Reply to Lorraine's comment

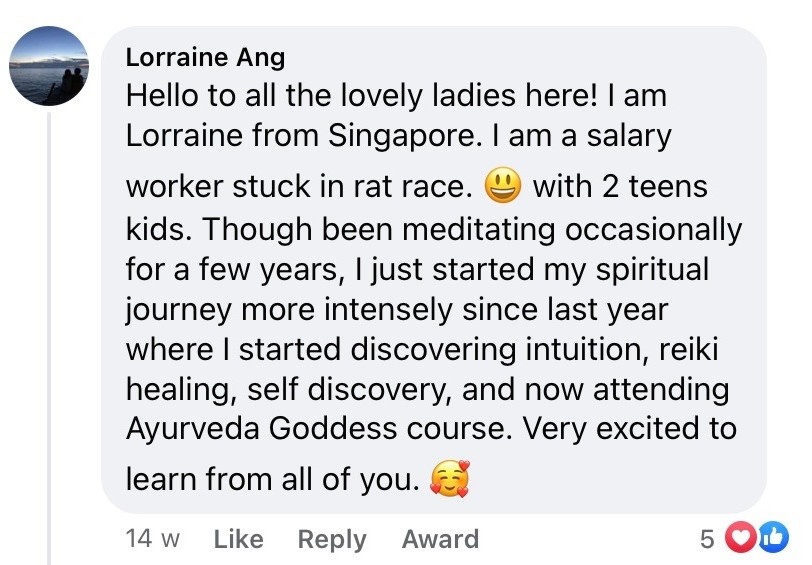(332, 540)
